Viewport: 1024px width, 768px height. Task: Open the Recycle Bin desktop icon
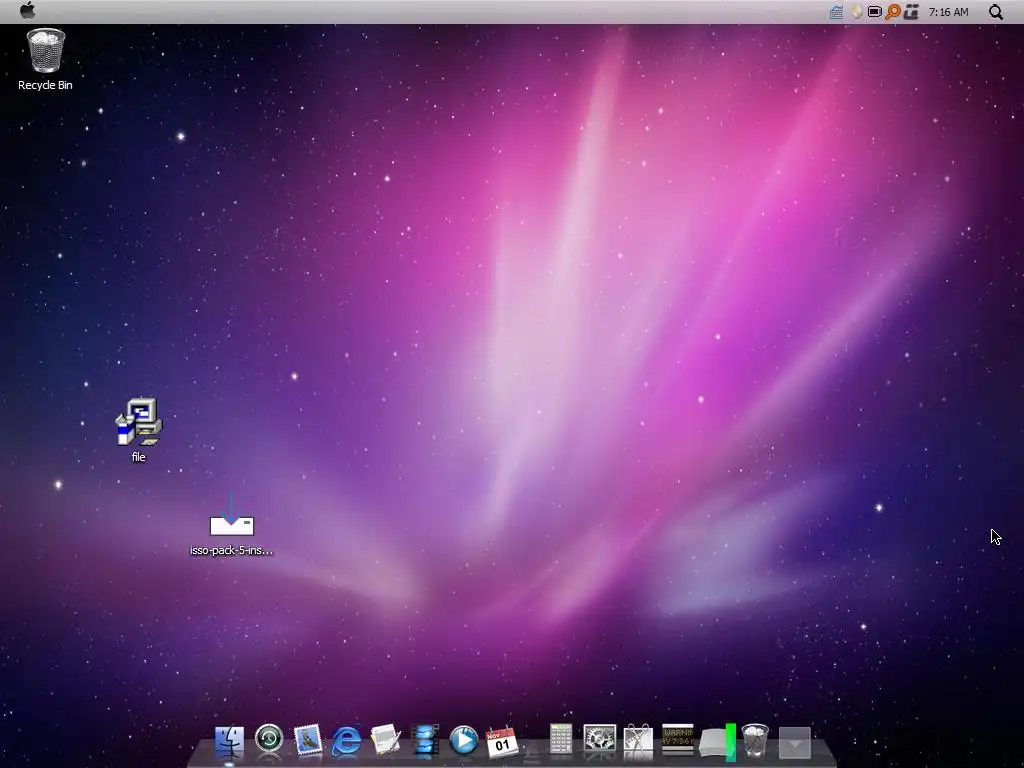point(45,50)
